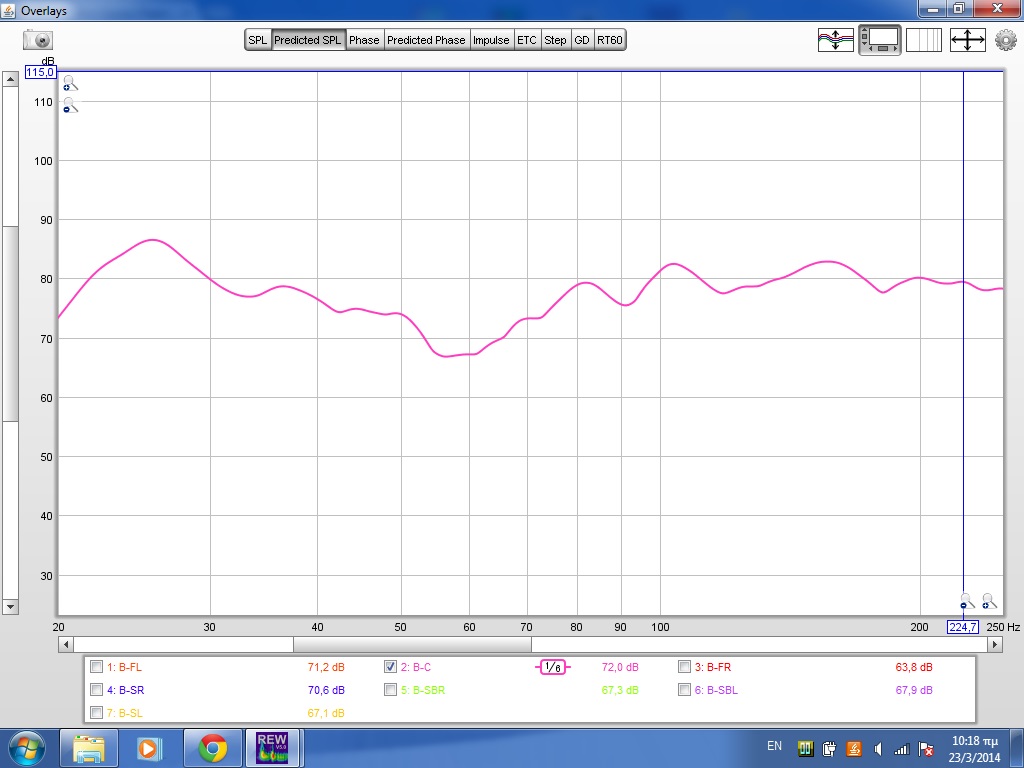The height and width of the screenshot is (768, 1024).
Task: Switch to the RT60 tab
Action: tap(609, 40)
